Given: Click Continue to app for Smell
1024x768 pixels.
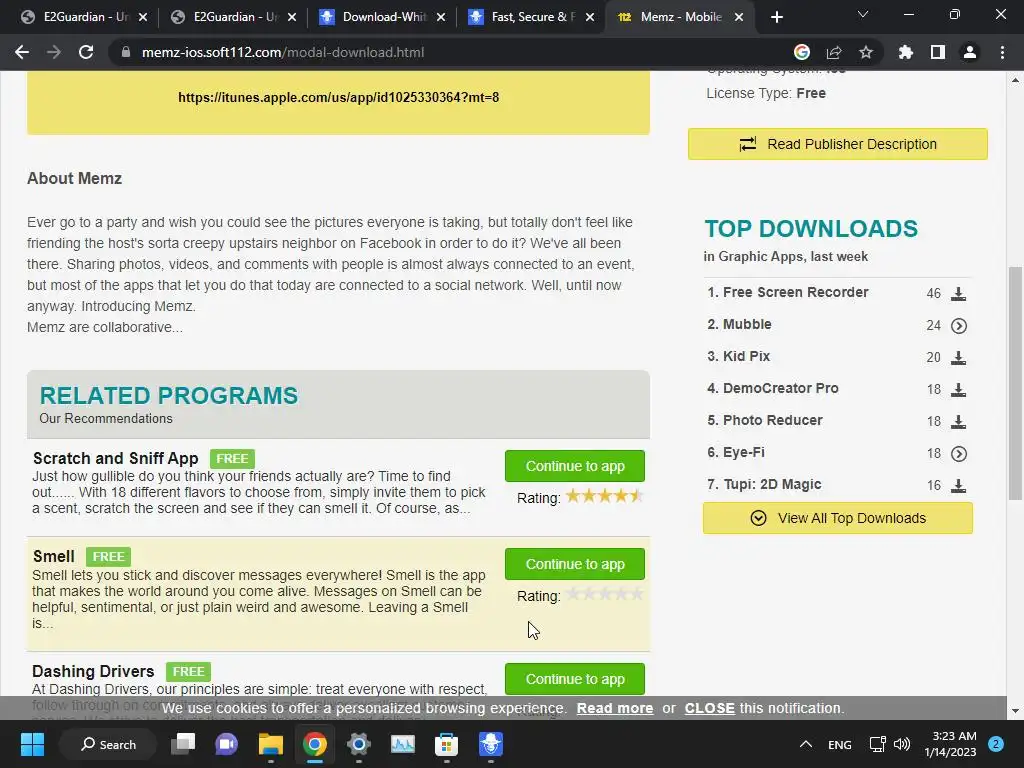Looking at the screenshot, I should pyautogui.click(x=575, y=564).
